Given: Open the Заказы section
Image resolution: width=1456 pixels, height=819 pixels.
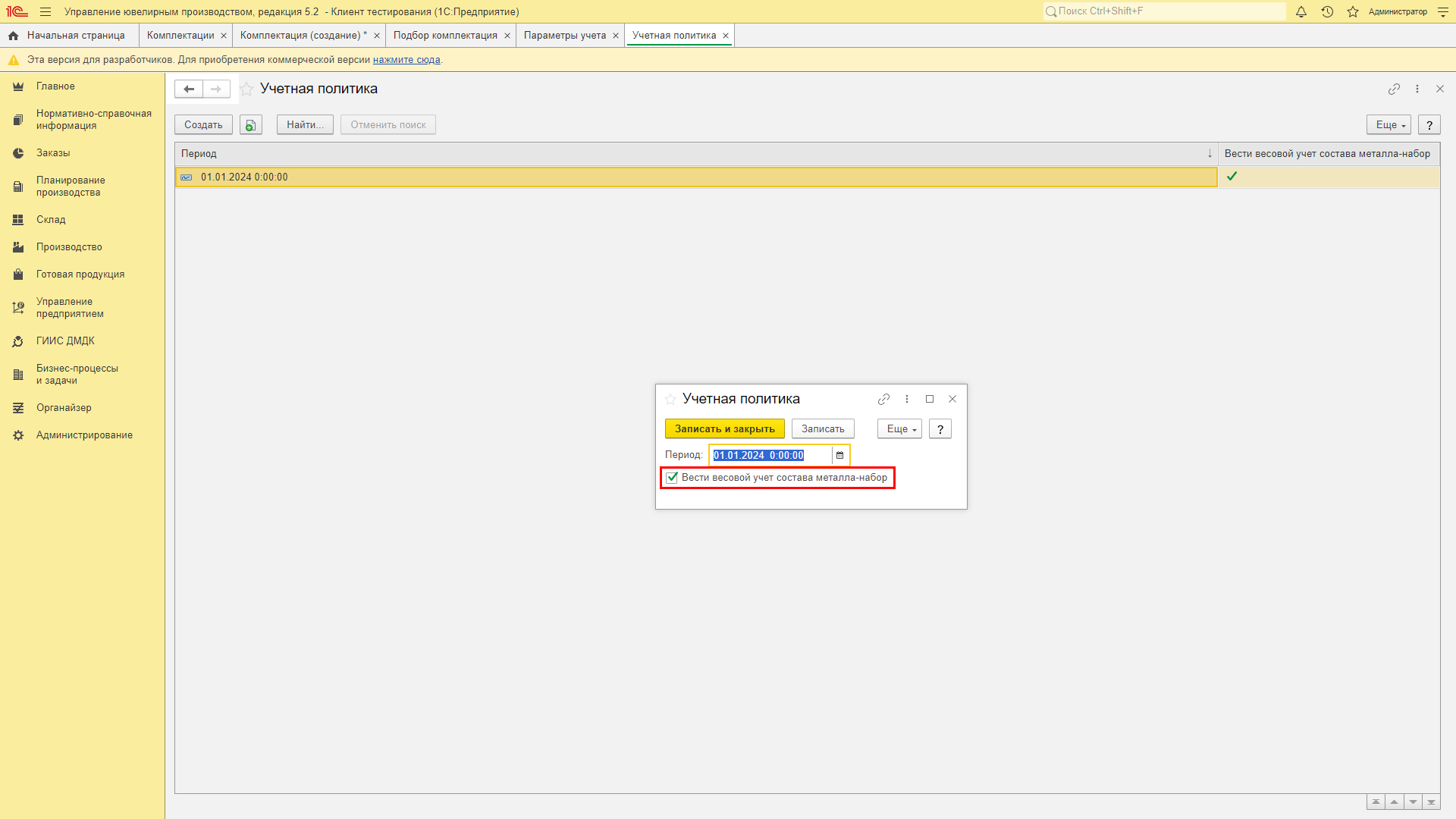Looking at the screenshot, I should tap(53, 153).
